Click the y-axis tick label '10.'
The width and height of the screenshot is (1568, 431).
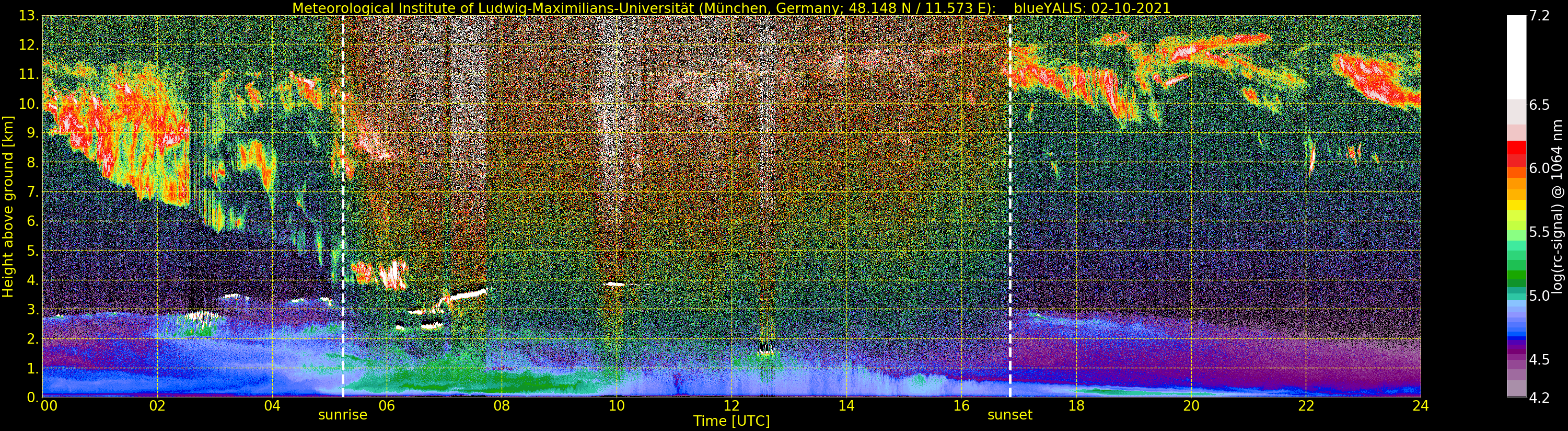(x=29, y=104)
